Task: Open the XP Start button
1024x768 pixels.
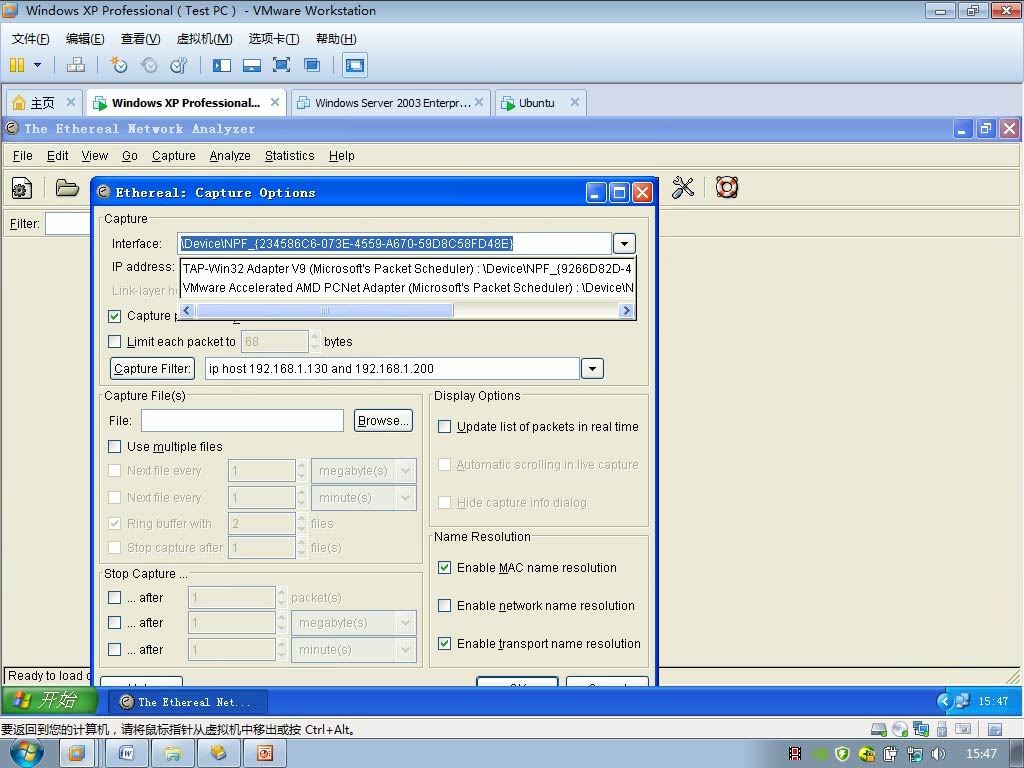Action: 50,701
